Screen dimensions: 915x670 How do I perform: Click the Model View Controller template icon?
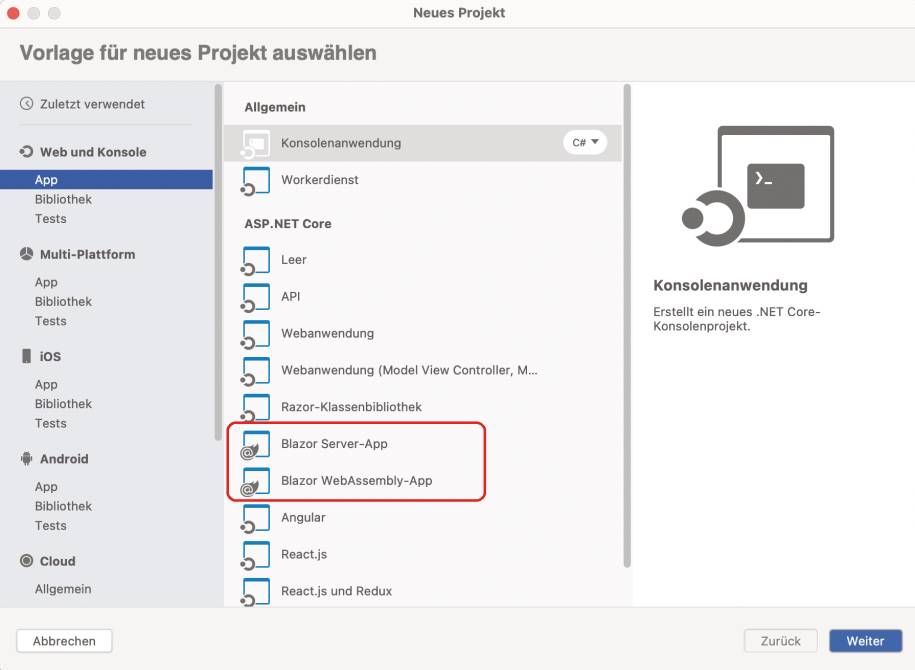pyautogui.click(x=256, y=371)
